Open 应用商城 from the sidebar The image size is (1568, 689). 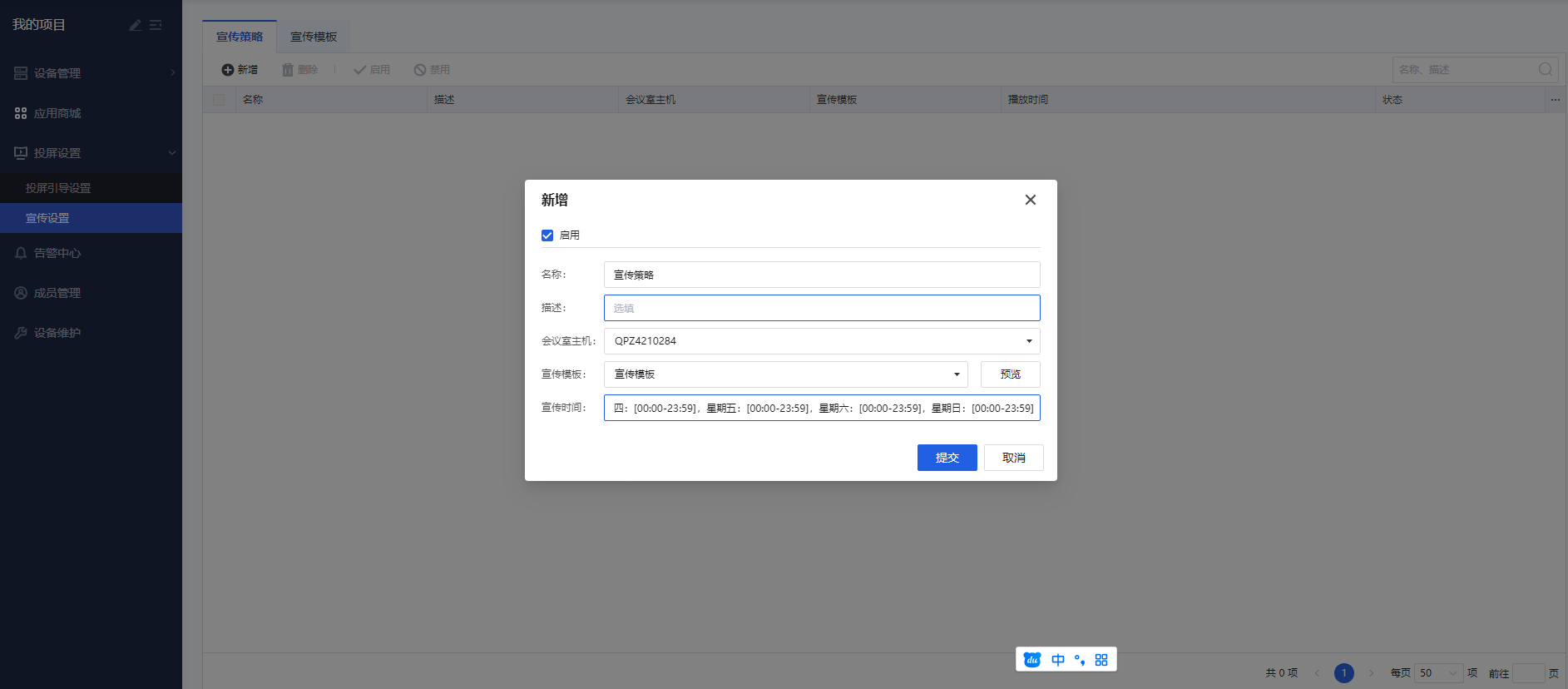point(57,113)
